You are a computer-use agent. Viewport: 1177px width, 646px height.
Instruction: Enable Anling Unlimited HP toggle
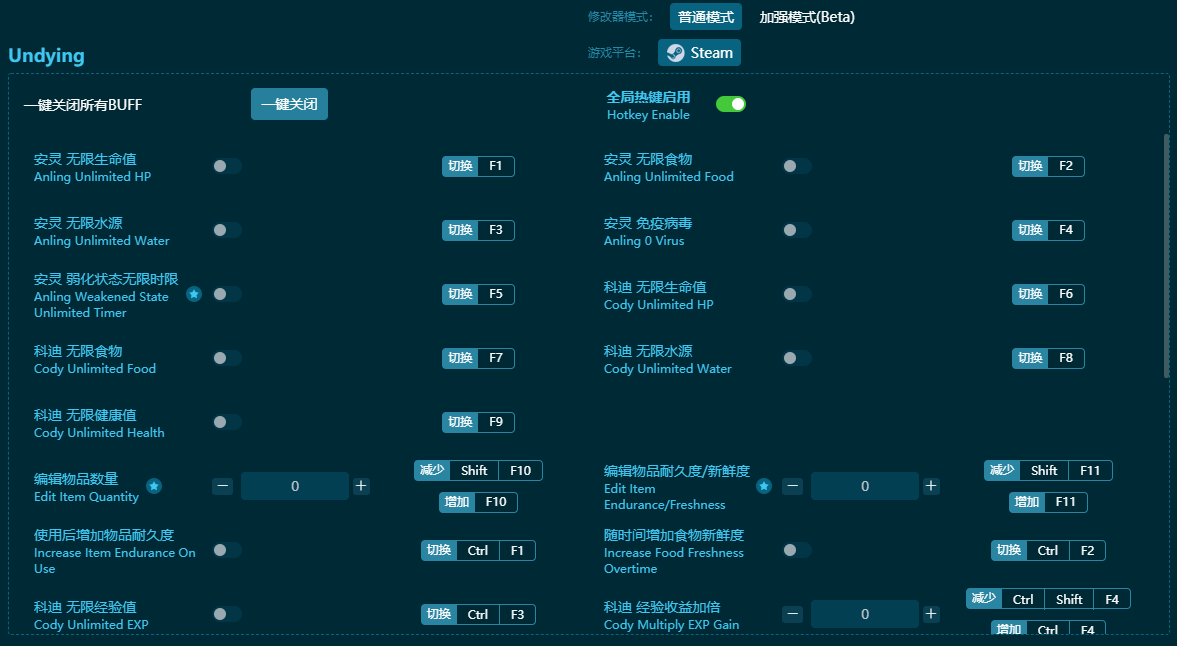click(x=227, y=166)
